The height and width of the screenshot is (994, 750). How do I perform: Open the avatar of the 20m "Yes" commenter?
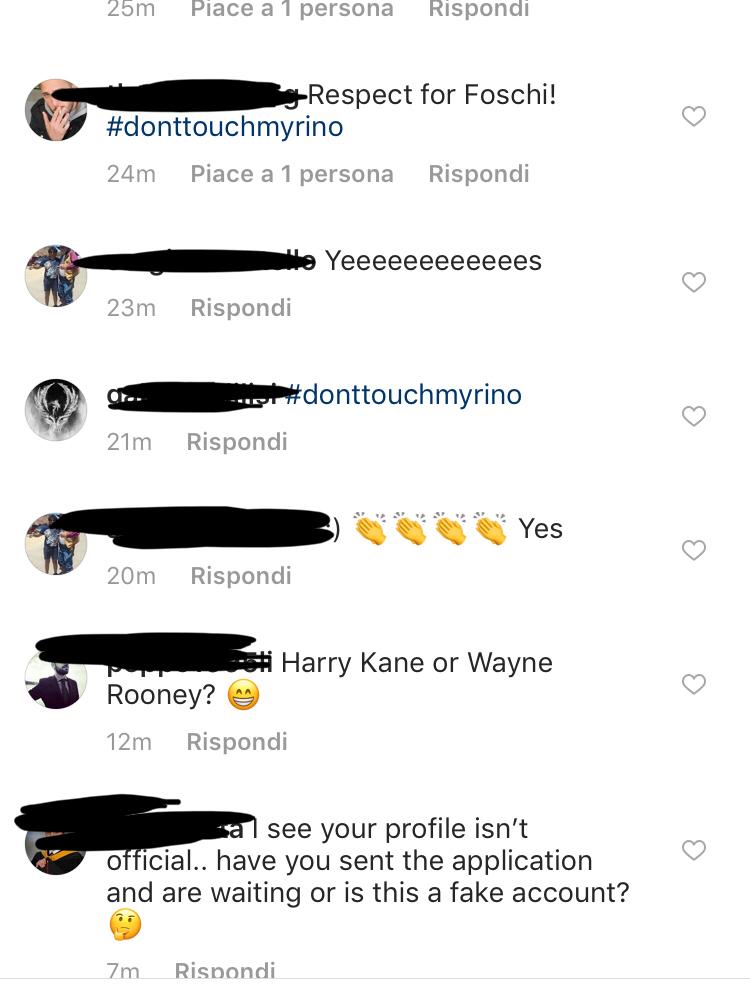[x=56, y=544]
